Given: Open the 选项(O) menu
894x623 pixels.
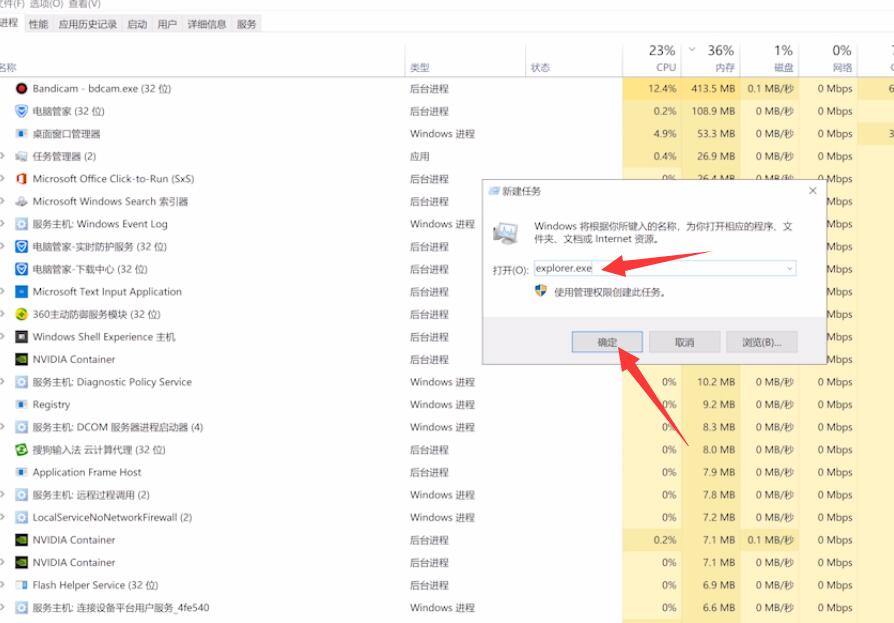Looking at the screenshot, I should click(x=46, y=4).
